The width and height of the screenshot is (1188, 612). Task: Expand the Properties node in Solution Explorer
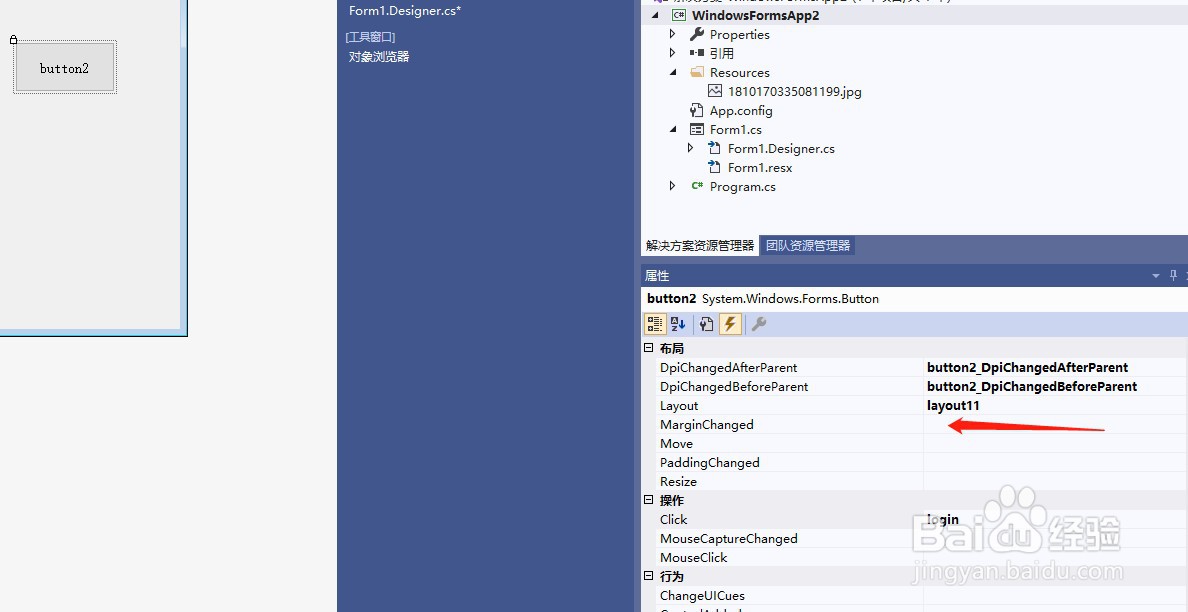(x=671, y=34)
